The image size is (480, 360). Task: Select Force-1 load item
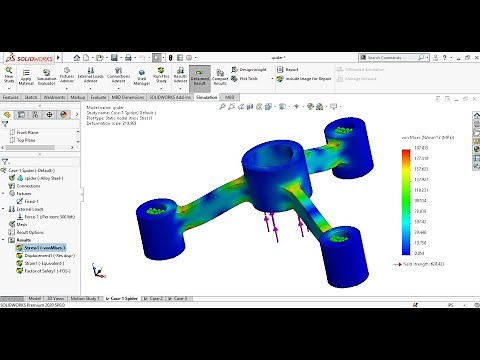(46, 217)
